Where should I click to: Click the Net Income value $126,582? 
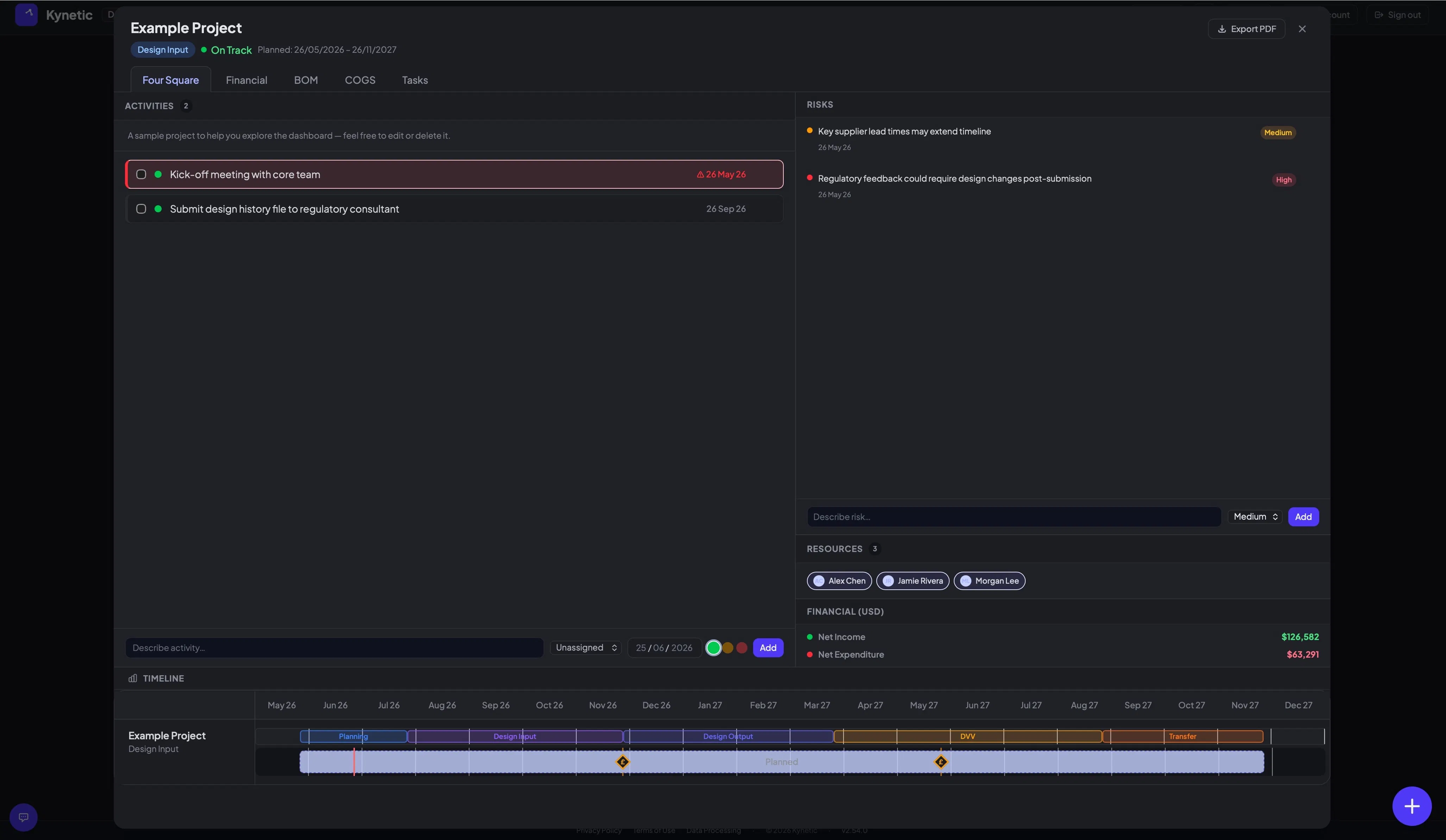coord(1300,637)
